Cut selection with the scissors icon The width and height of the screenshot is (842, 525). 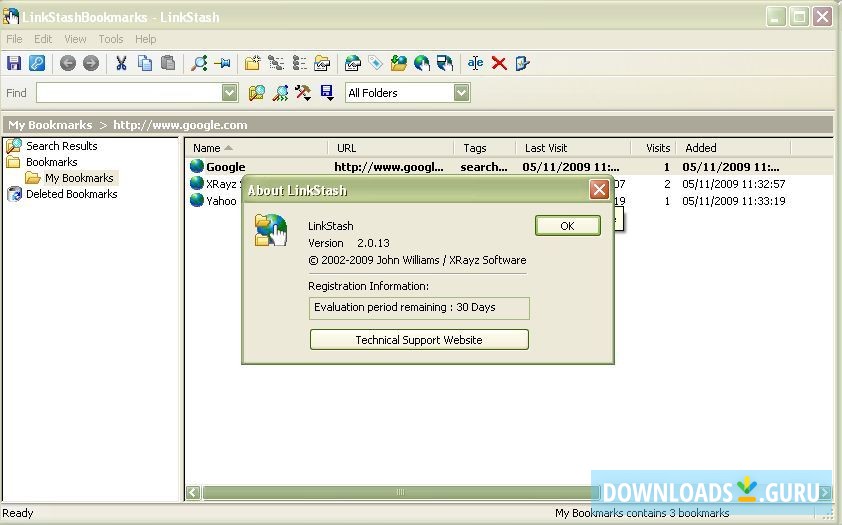(x=121, y=63)
